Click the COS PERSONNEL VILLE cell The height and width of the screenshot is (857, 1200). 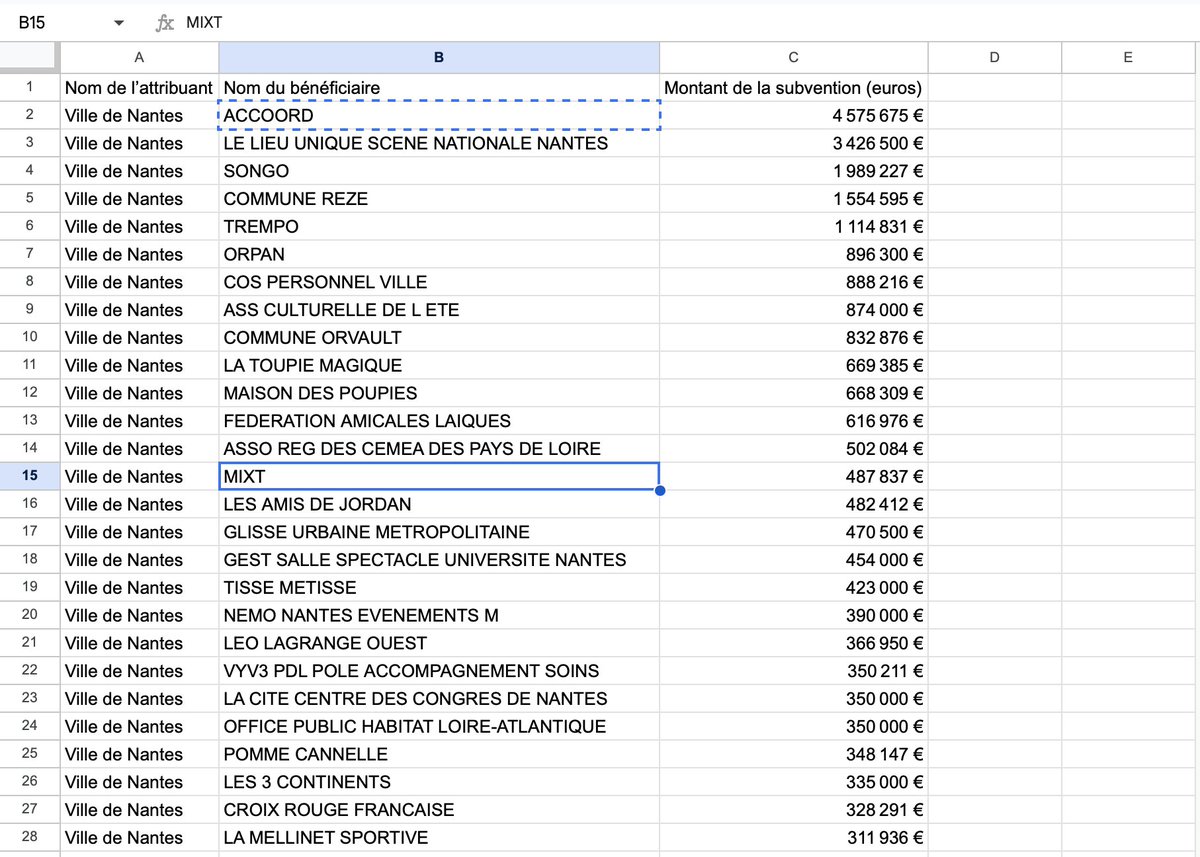439,282
